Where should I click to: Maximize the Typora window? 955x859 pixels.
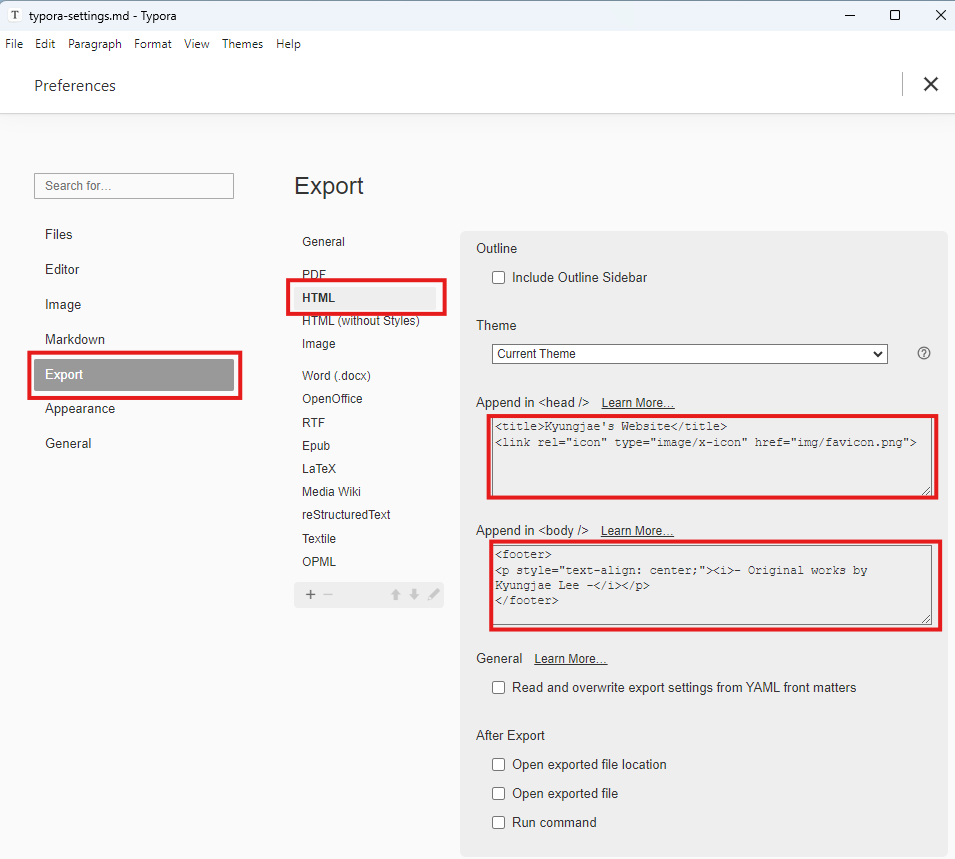click(895, 15)
